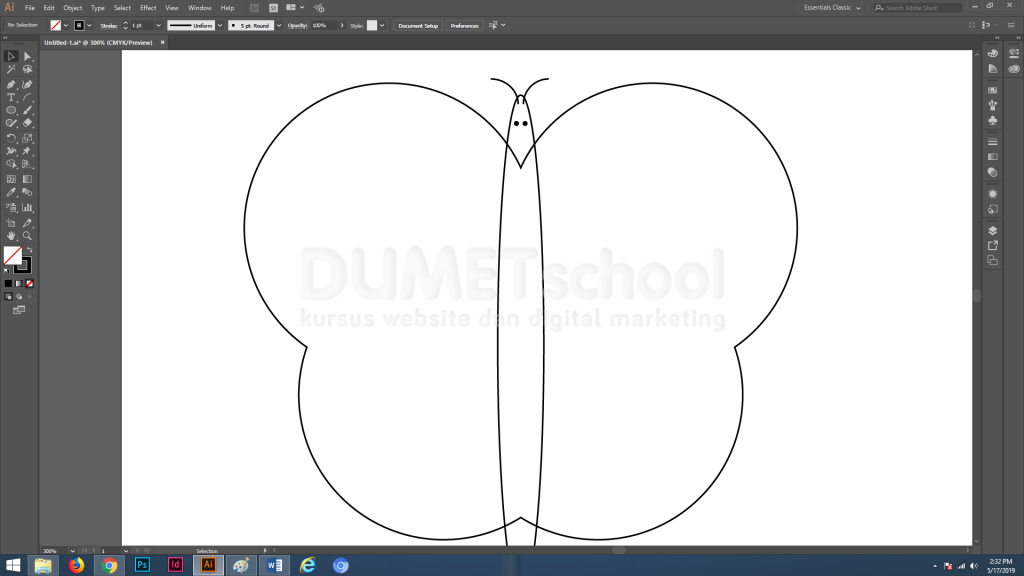The width and height of the screenshot is (1024, 576).
Task: Open the Color panel icon
Action: pos(993,54)
